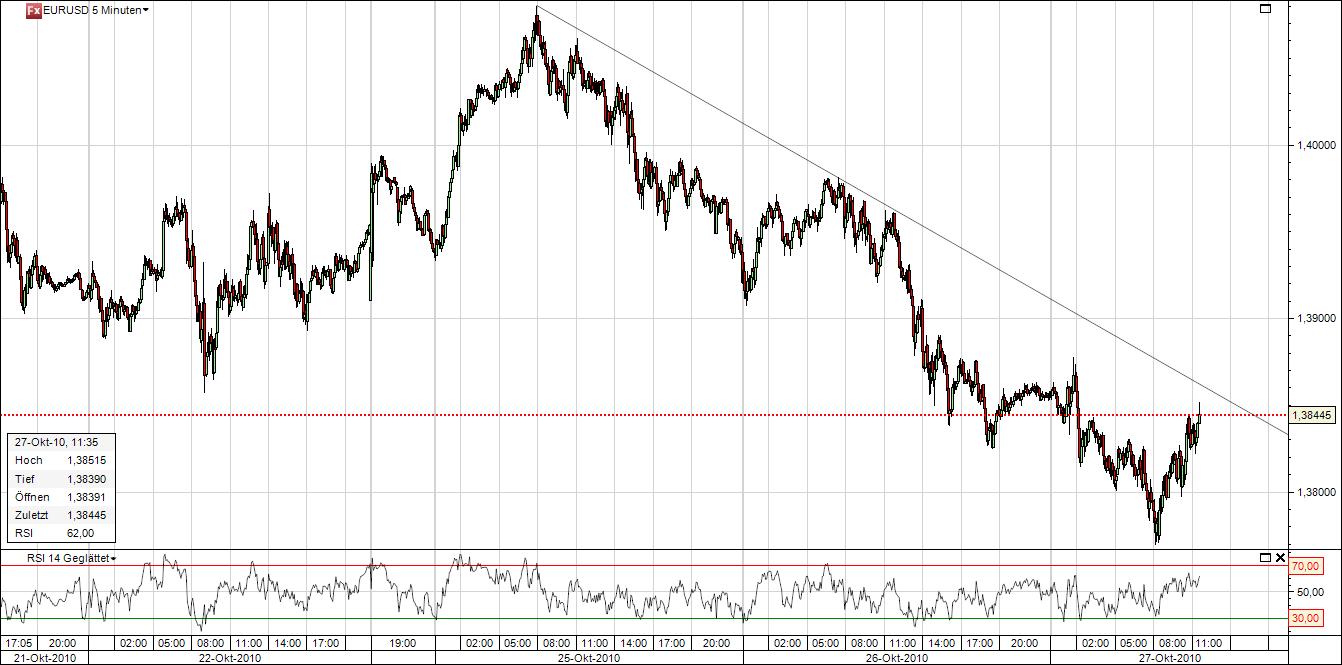Click the quote info box showing Hoch 1,38515
Screen dimensions: 1342x665
(x=62, y=461)
